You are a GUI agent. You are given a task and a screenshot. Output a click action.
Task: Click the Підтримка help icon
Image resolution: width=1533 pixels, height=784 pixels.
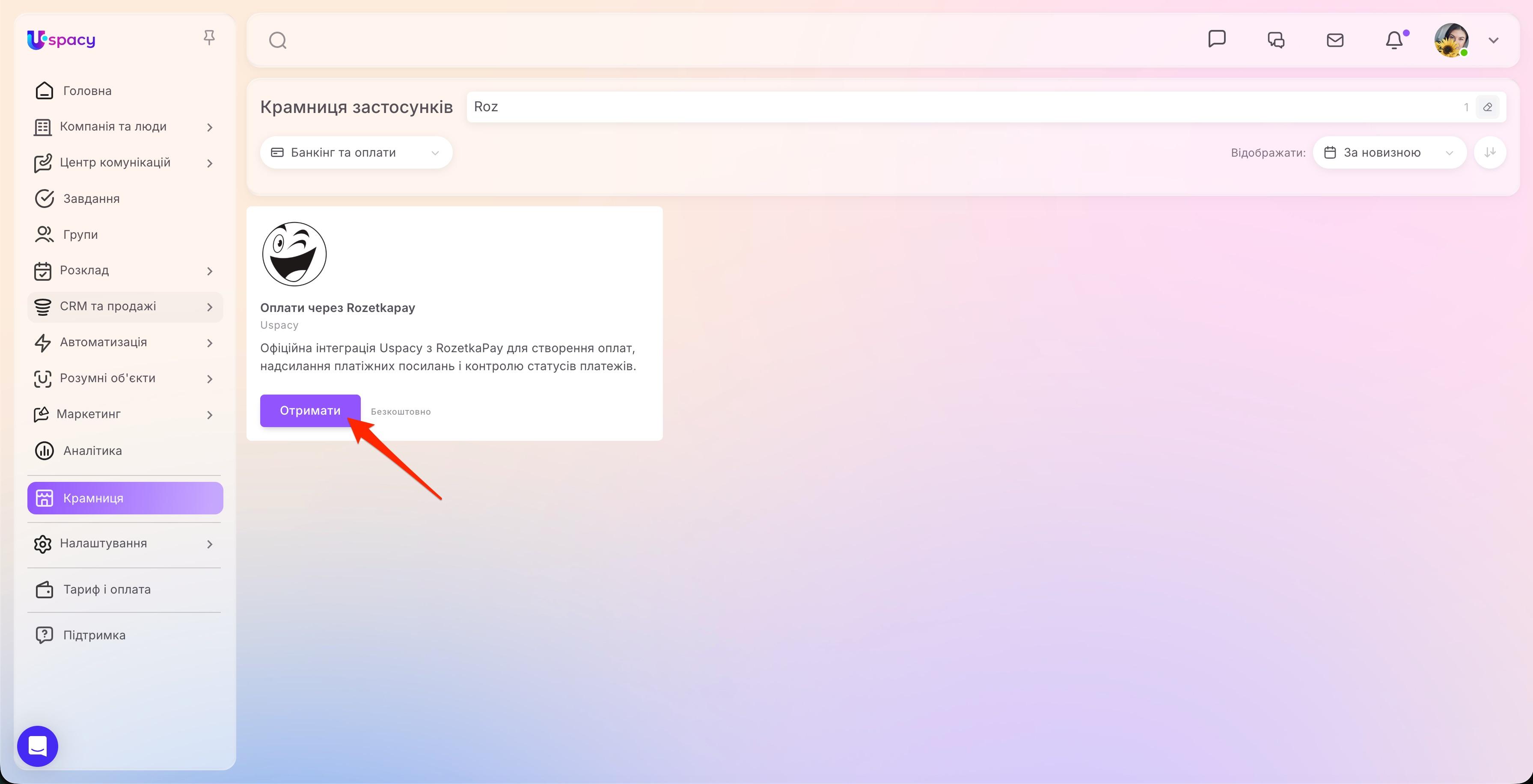[x=44, y=635]
